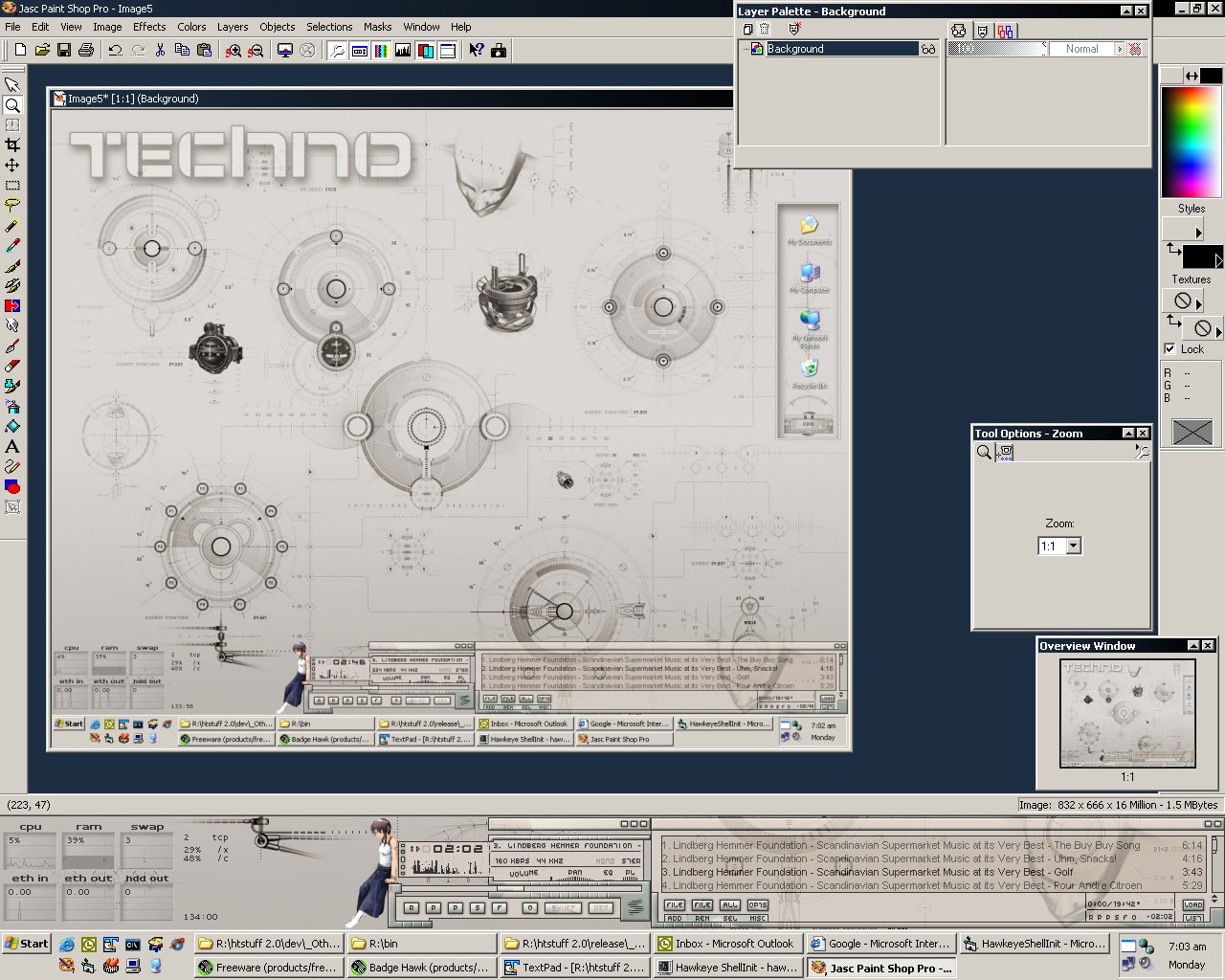Viewport: 1225px width, 980px height.
Task: Pick a color from the rainbow color picker
Action: [x=1191, y=142]
